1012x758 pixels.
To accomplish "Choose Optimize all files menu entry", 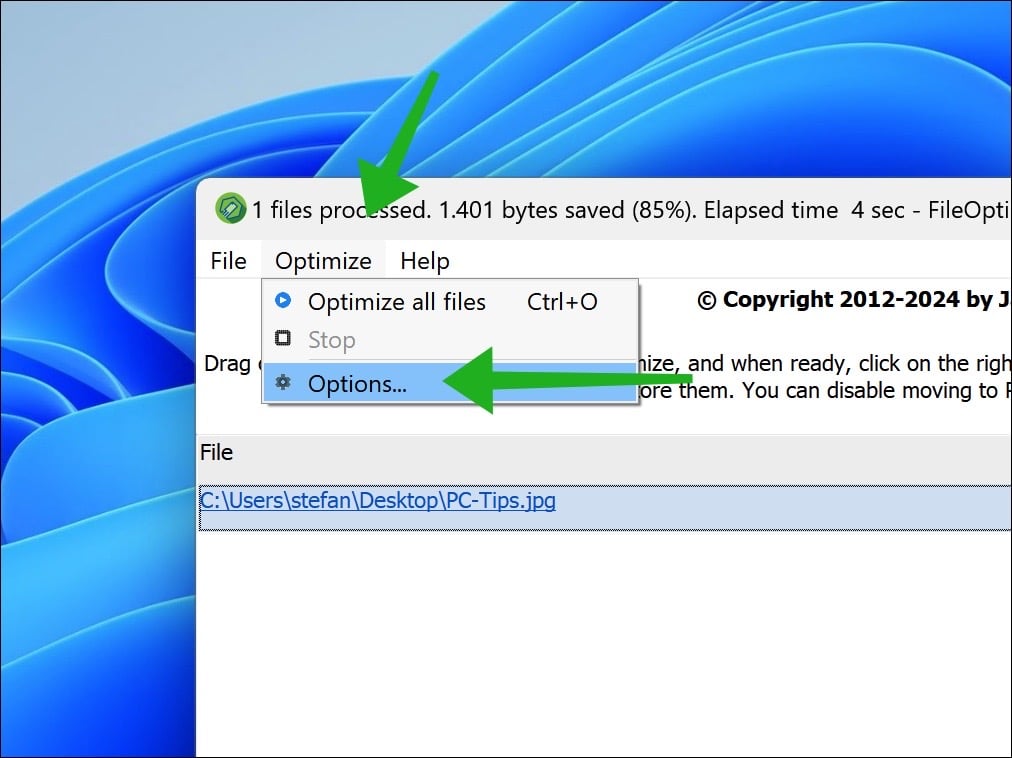I will [x=450, y=302].
